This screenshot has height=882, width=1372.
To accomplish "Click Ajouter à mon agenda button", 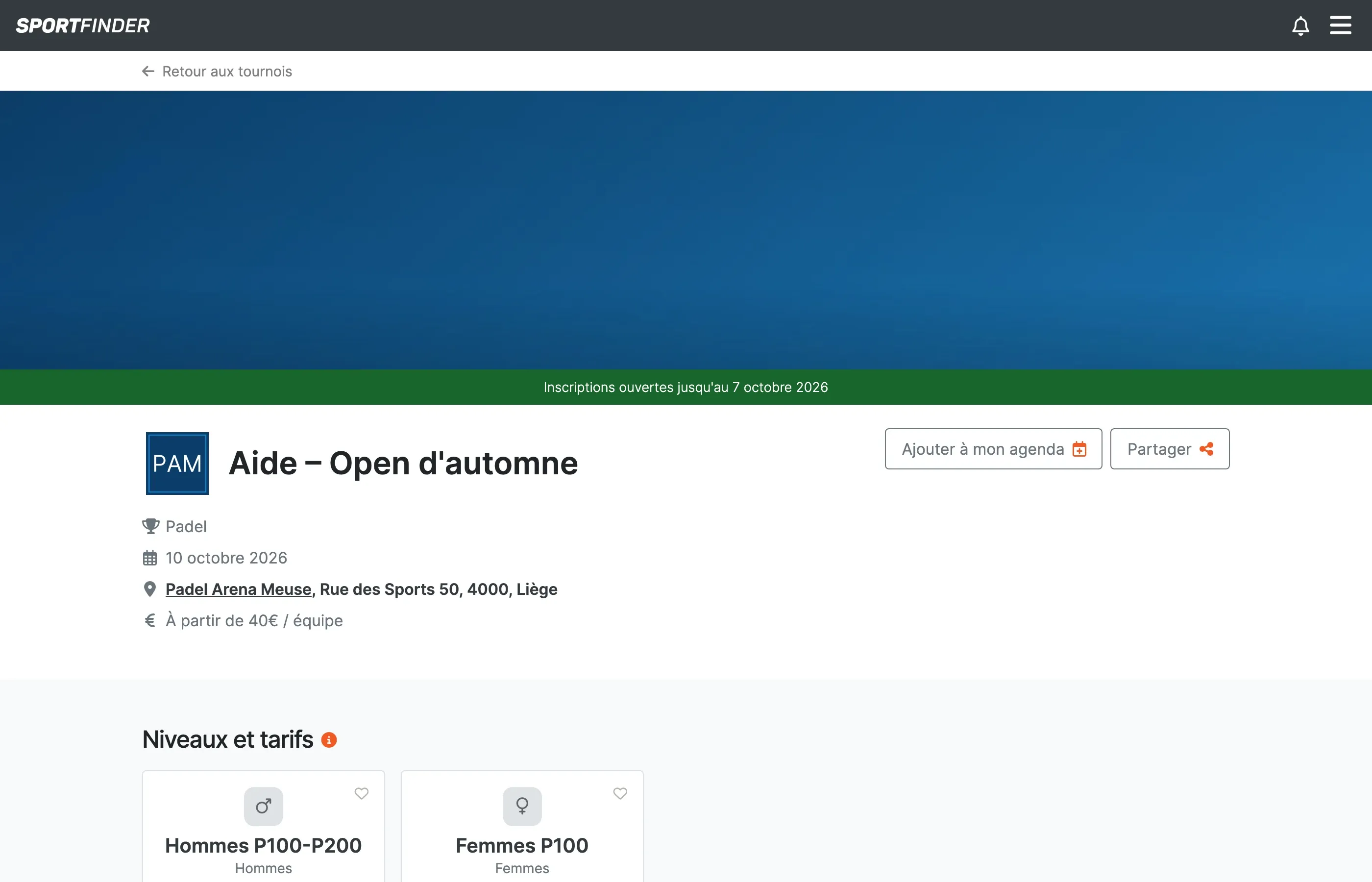I will 993,449.
